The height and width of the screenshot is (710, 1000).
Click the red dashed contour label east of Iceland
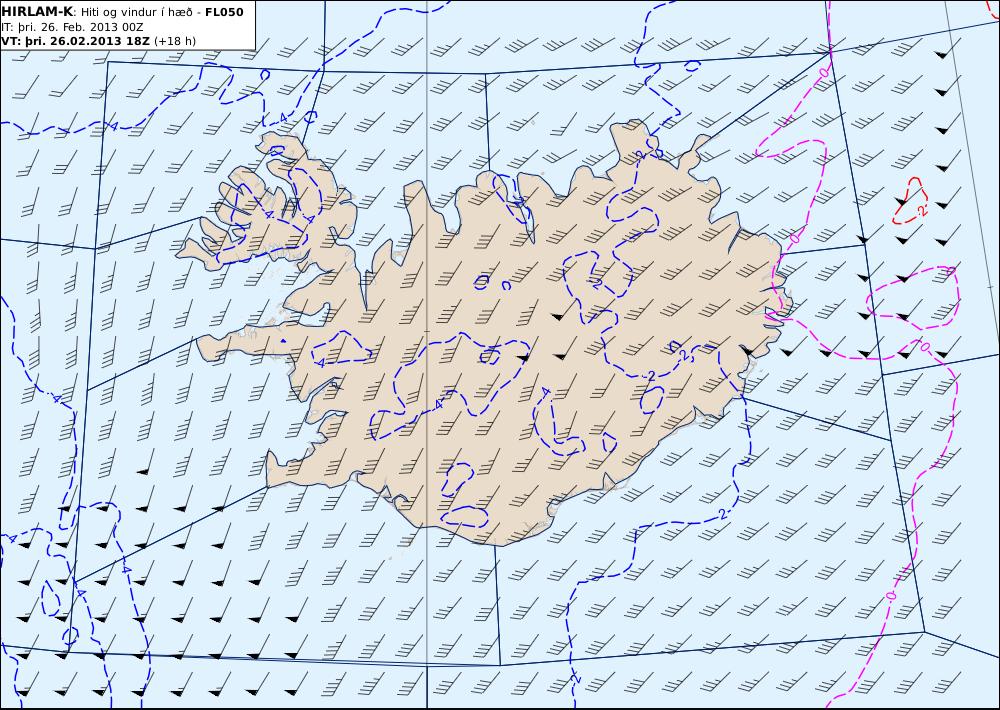tap(921, 209)
